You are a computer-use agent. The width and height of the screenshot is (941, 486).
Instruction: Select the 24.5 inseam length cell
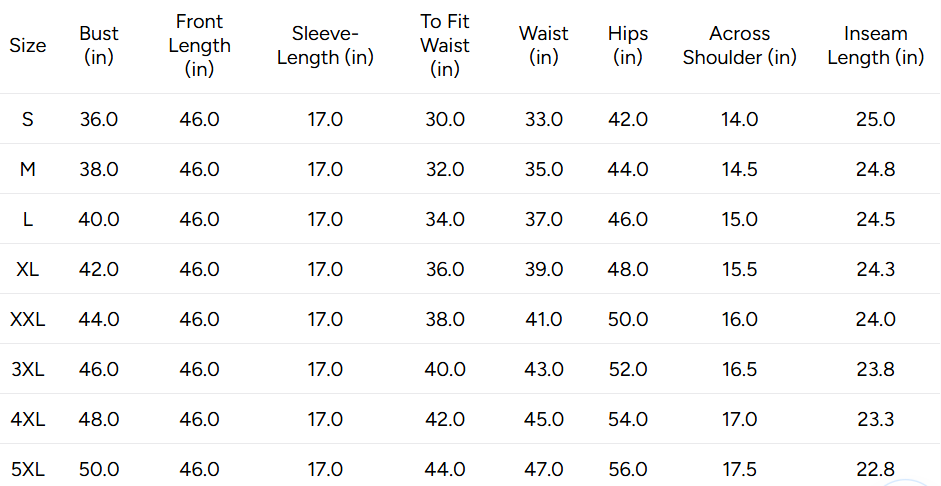(876, 219)
